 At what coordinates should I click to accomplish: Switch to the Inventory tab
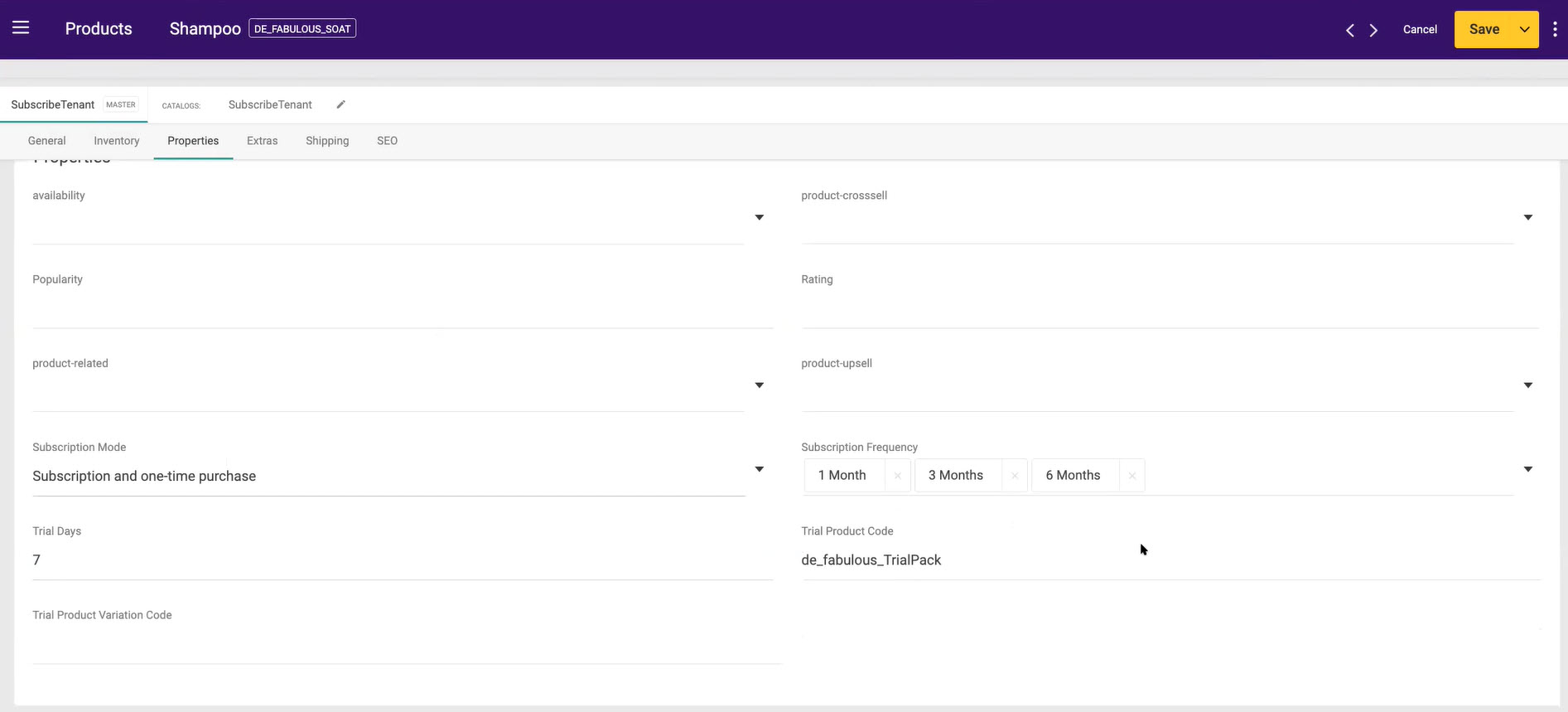(x=117, y=141)
